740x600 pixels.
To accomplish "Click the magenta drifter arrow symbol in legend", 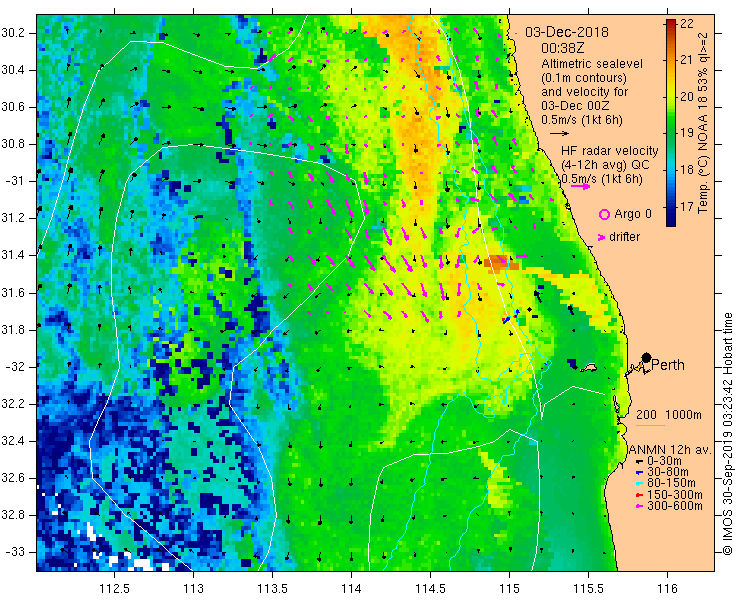I will click(x=601, y=237).
